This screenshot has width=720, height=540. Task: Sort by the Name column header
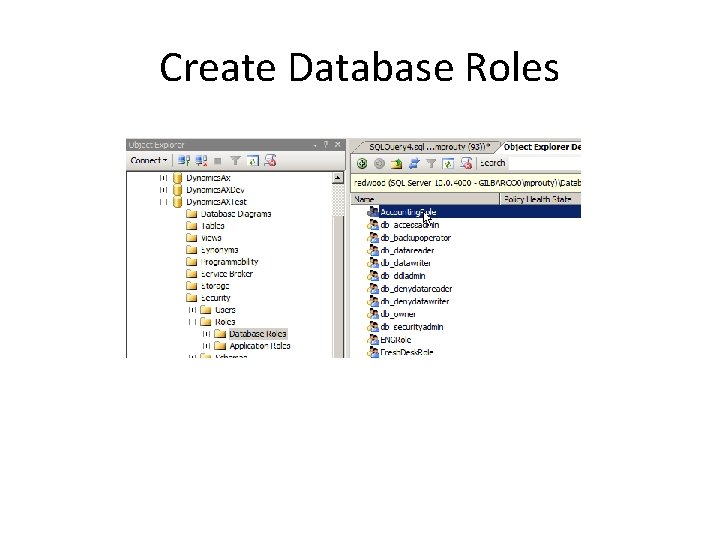click(425, 199)
